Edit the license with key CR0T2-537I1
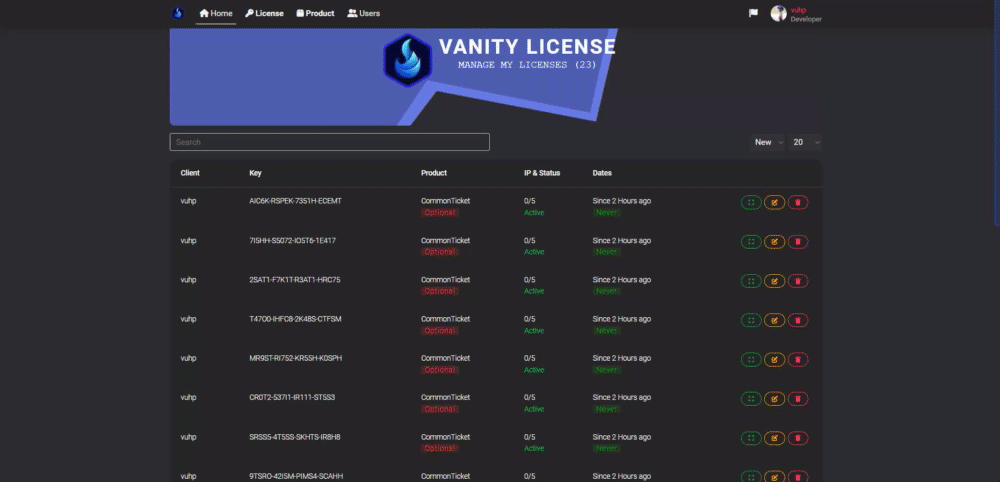 [x=774, y=399]
